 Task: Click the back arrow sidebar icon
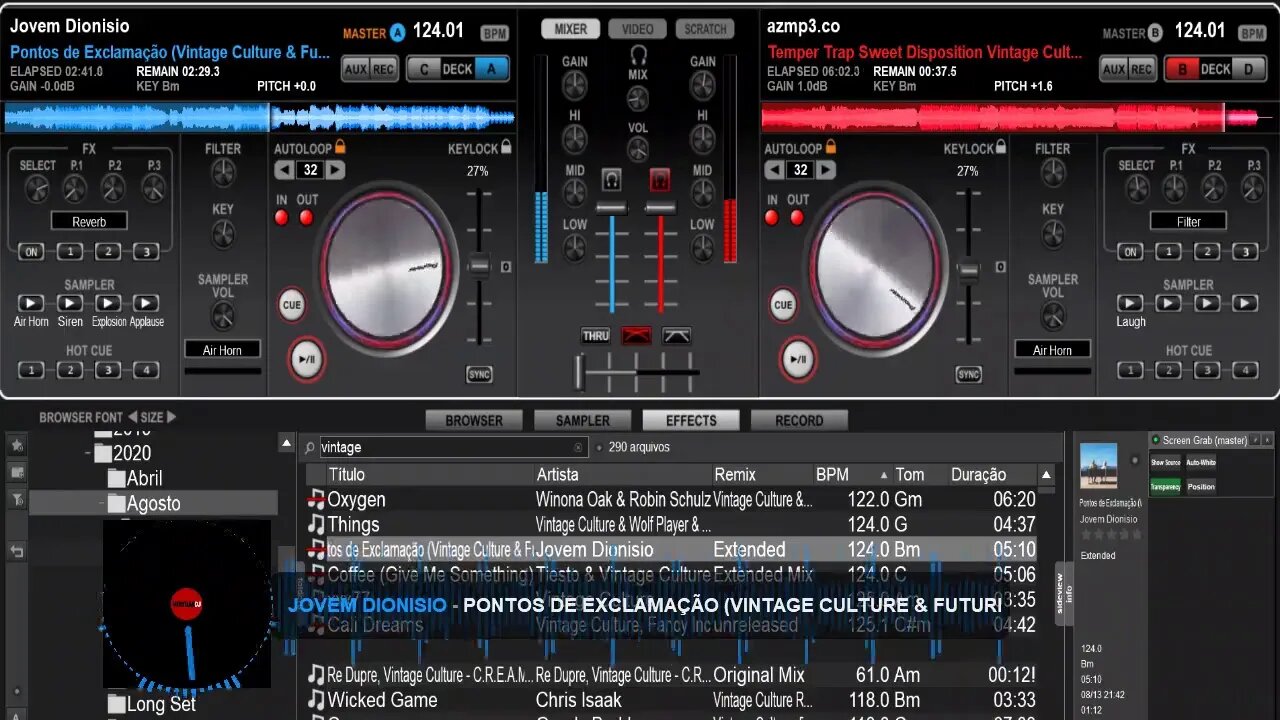(17, 551)
